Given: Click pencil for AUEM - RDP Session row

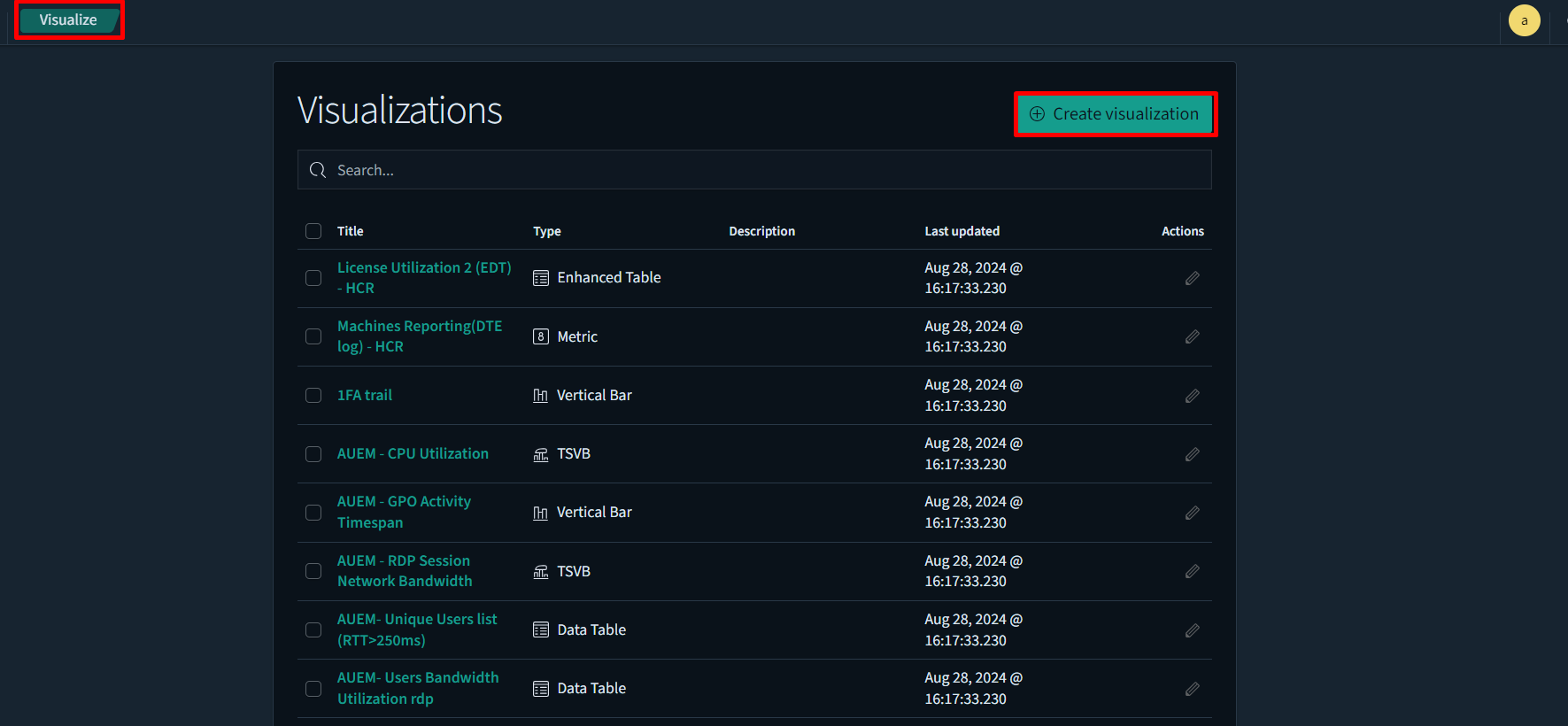Looking at the screenshot, I should [x=1192, y=571].
